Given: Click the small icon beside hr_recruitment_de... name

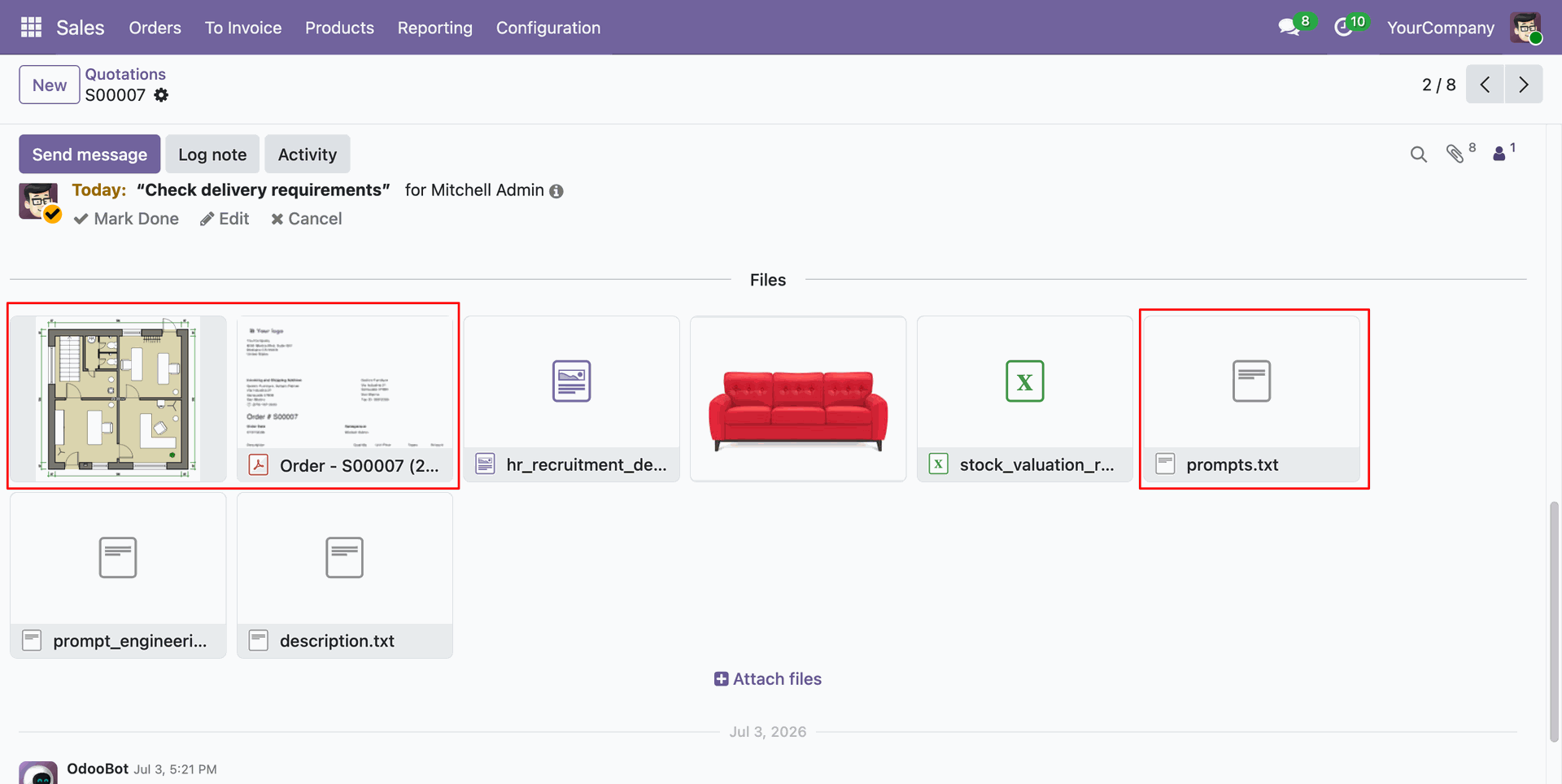Looking at the screenshot, I should pyautogui.click(x=485, y=464).
